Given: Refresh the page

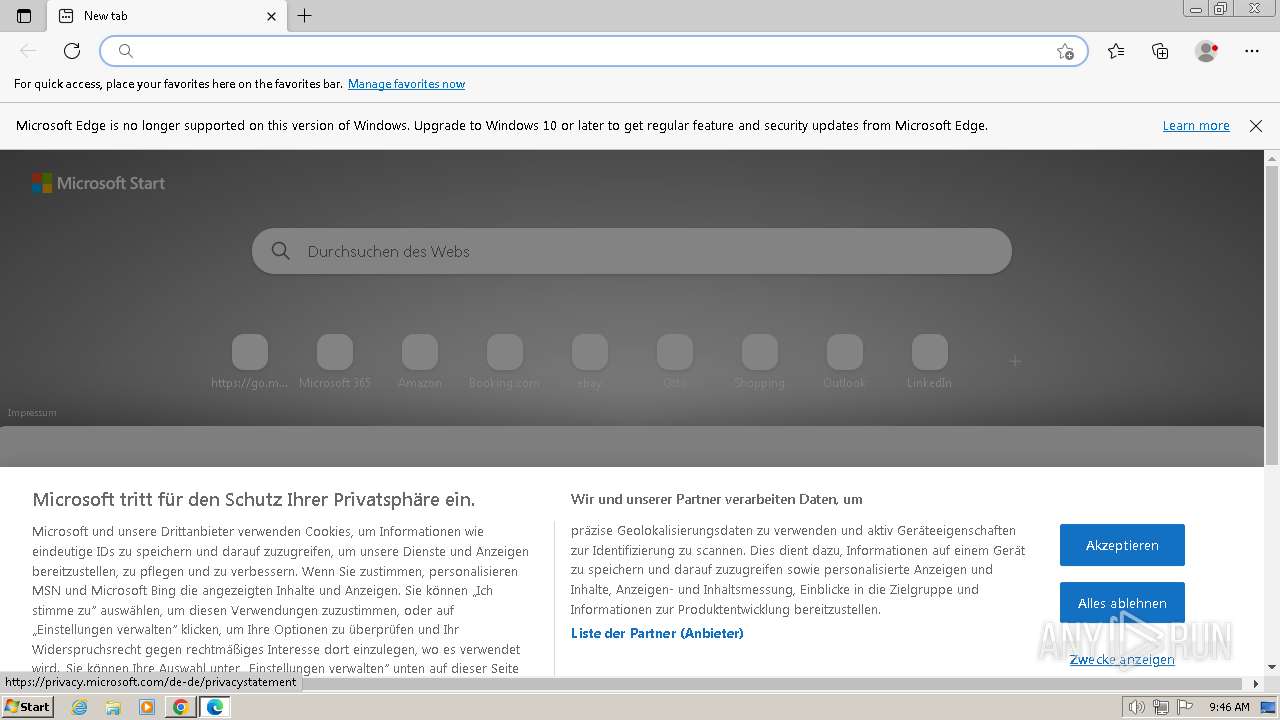Looking at the screenshot, I should pos(72,51).
